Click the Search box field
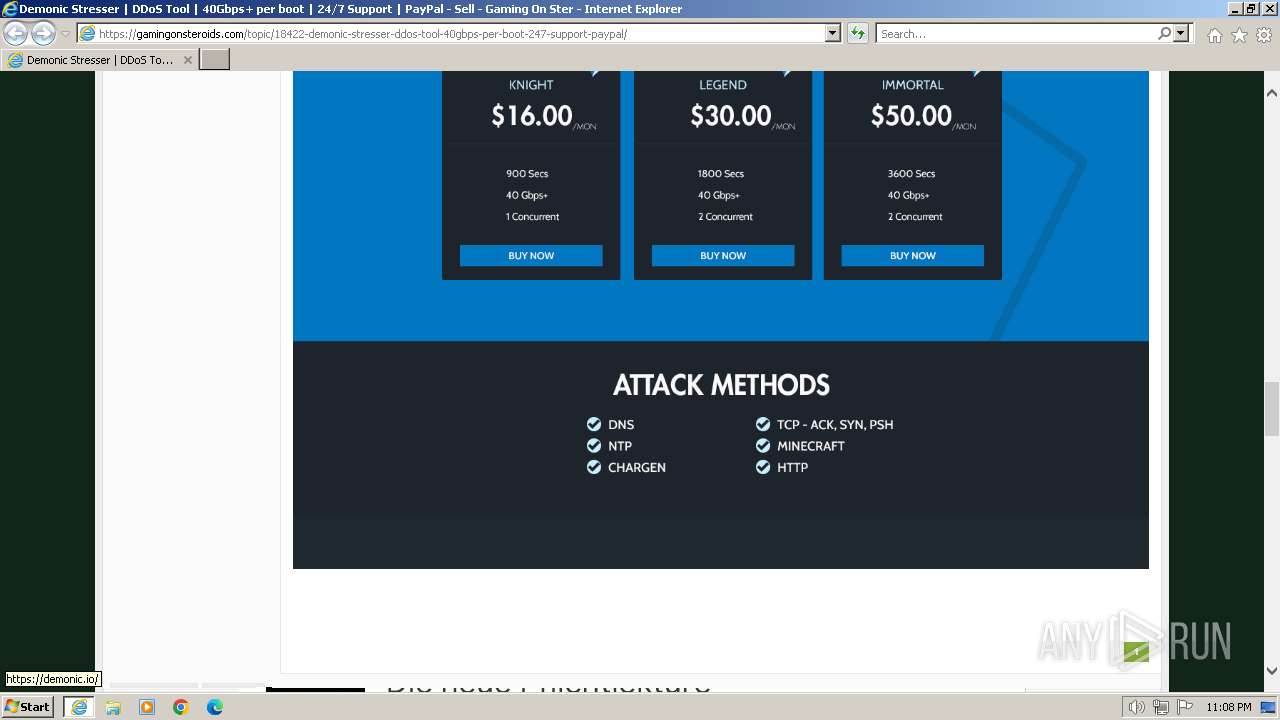This screenshot has width=1280, height=720. click(1016, 33)
